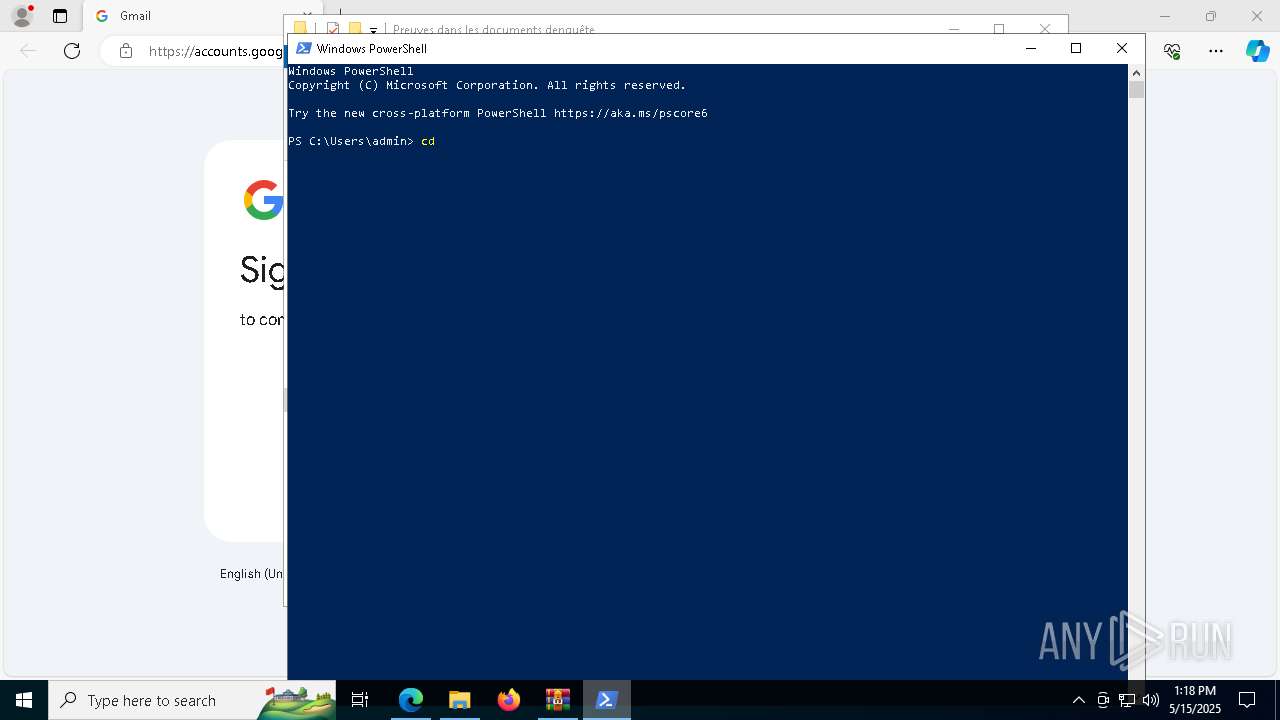This screenshot has width=1280, height=720.
Task: Click the typed 'cd' command
Action: pos(428,141)
